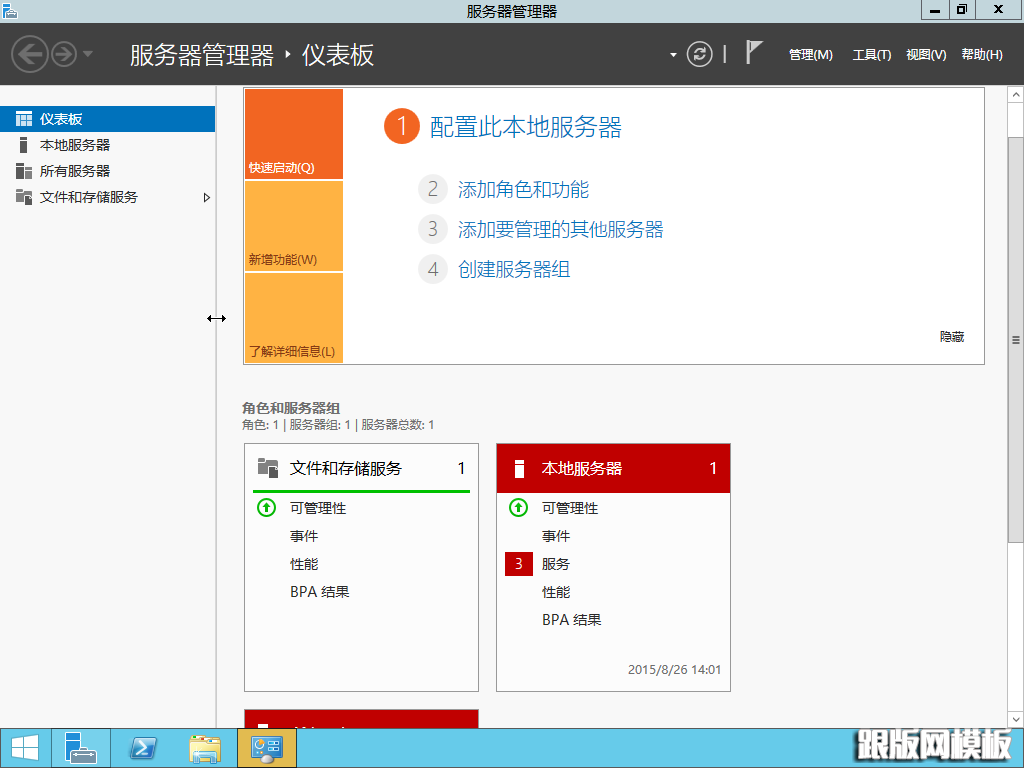Open the 工具(T) menu
The image size is (1024, 768).
[871, 55]
